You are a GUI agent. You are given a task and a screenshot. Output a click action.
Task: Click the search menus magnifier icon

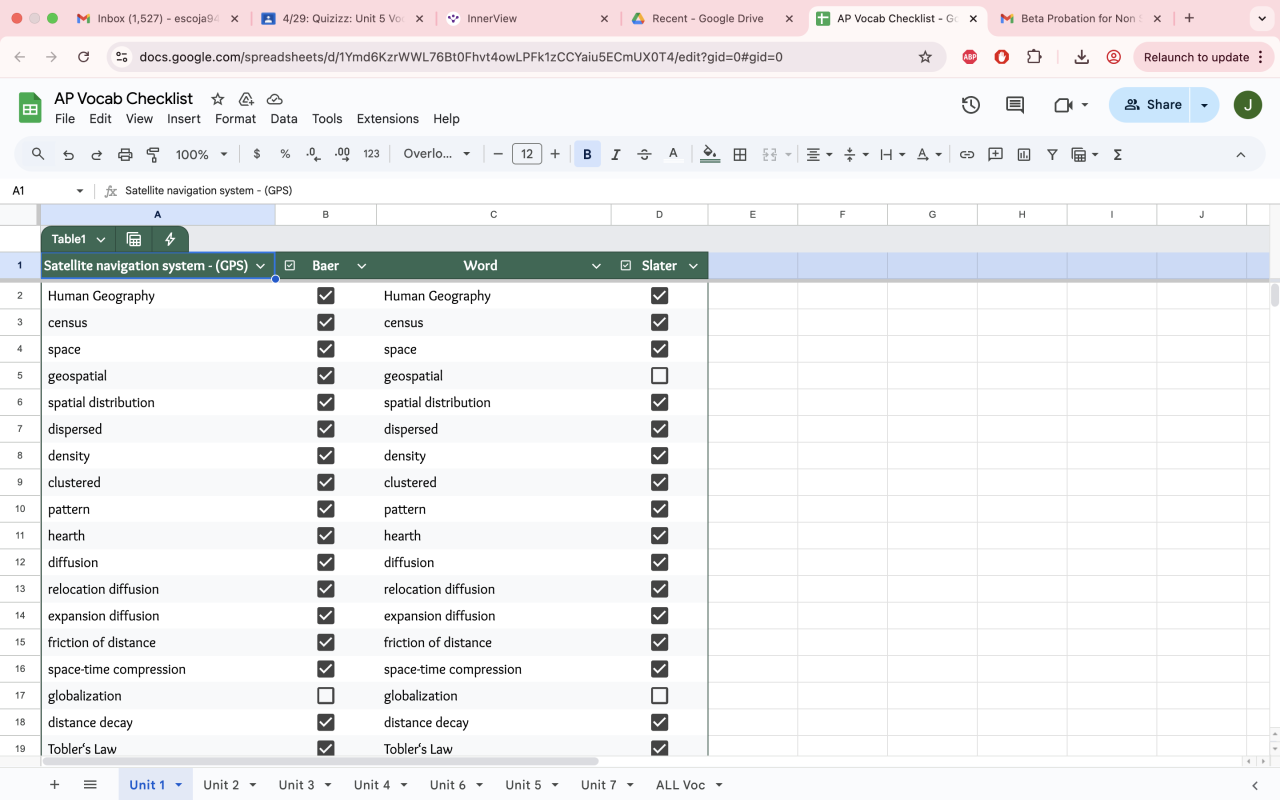coord(38,154)
